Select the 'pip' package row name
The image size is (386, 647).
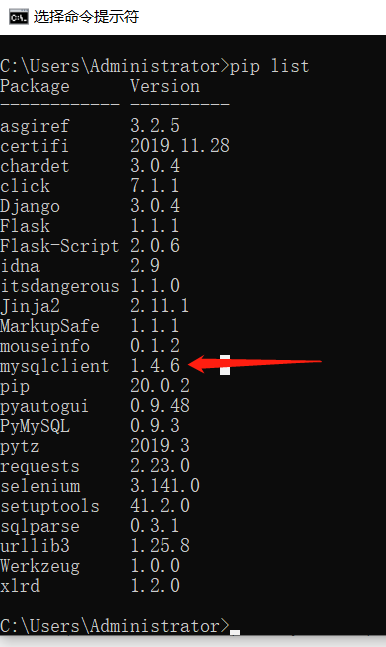(x=15, y=387)
